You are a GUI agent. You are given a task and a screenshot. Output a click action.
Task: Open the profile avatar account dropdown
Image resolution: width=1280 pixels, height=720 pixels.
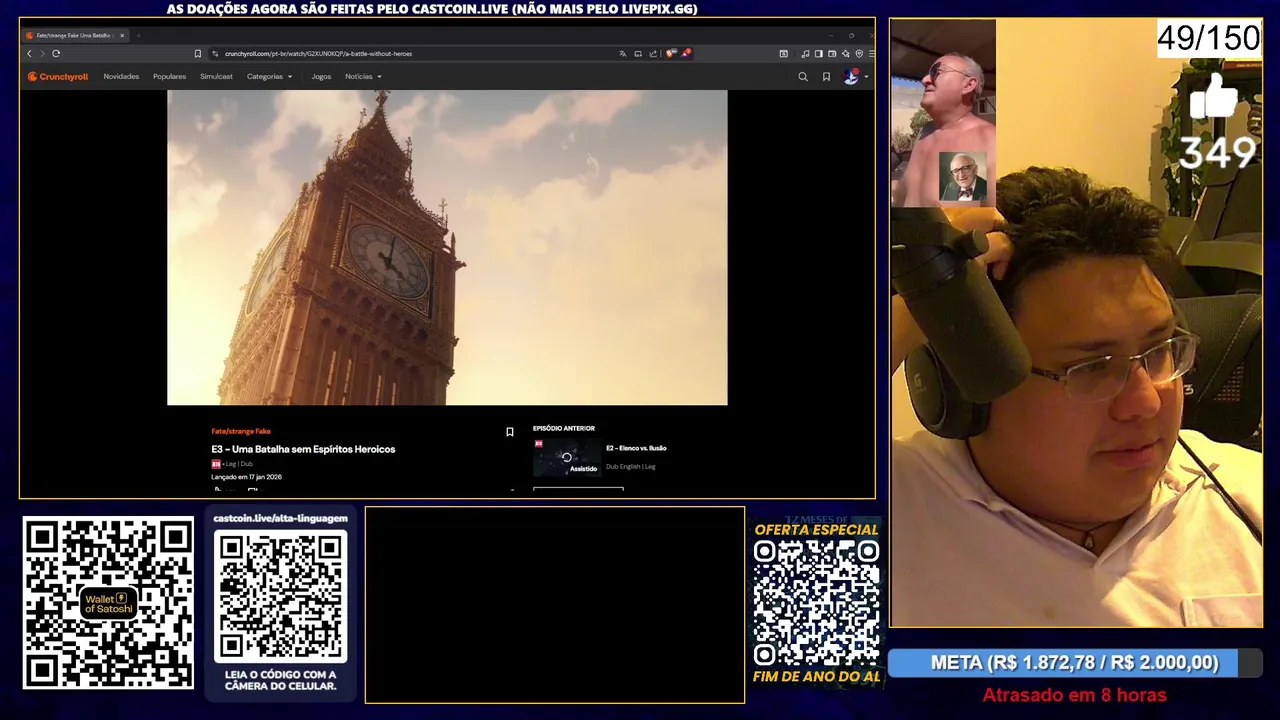tap(855, 76)
